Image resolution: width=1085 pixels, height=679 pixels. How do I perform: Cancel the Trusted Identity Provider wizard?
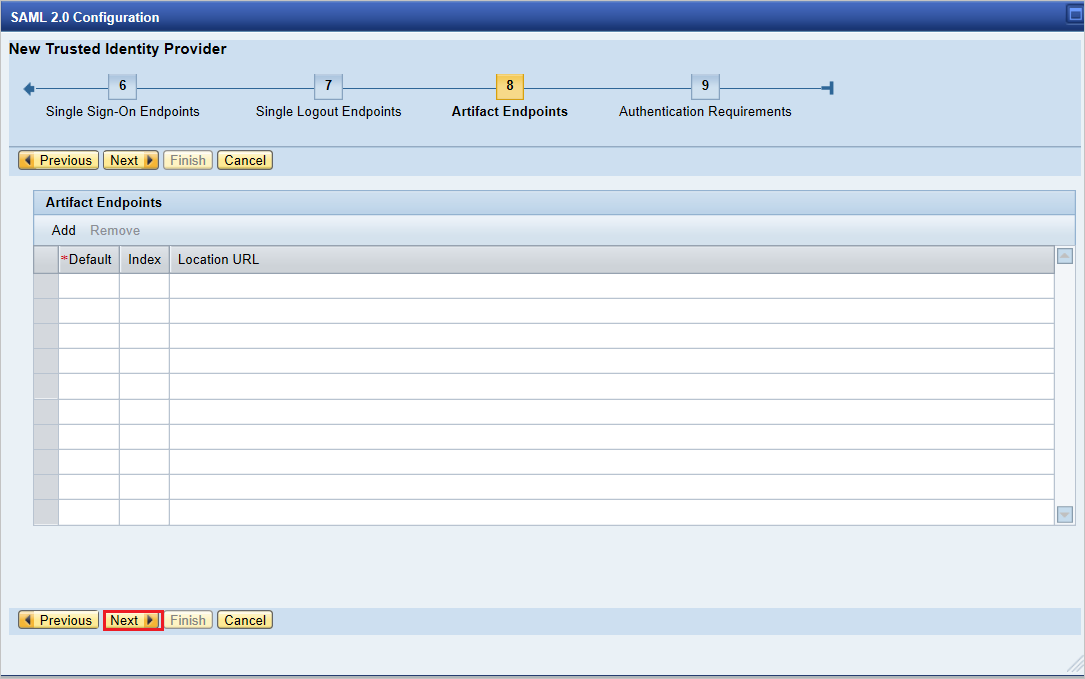click(x=244, y=160)
